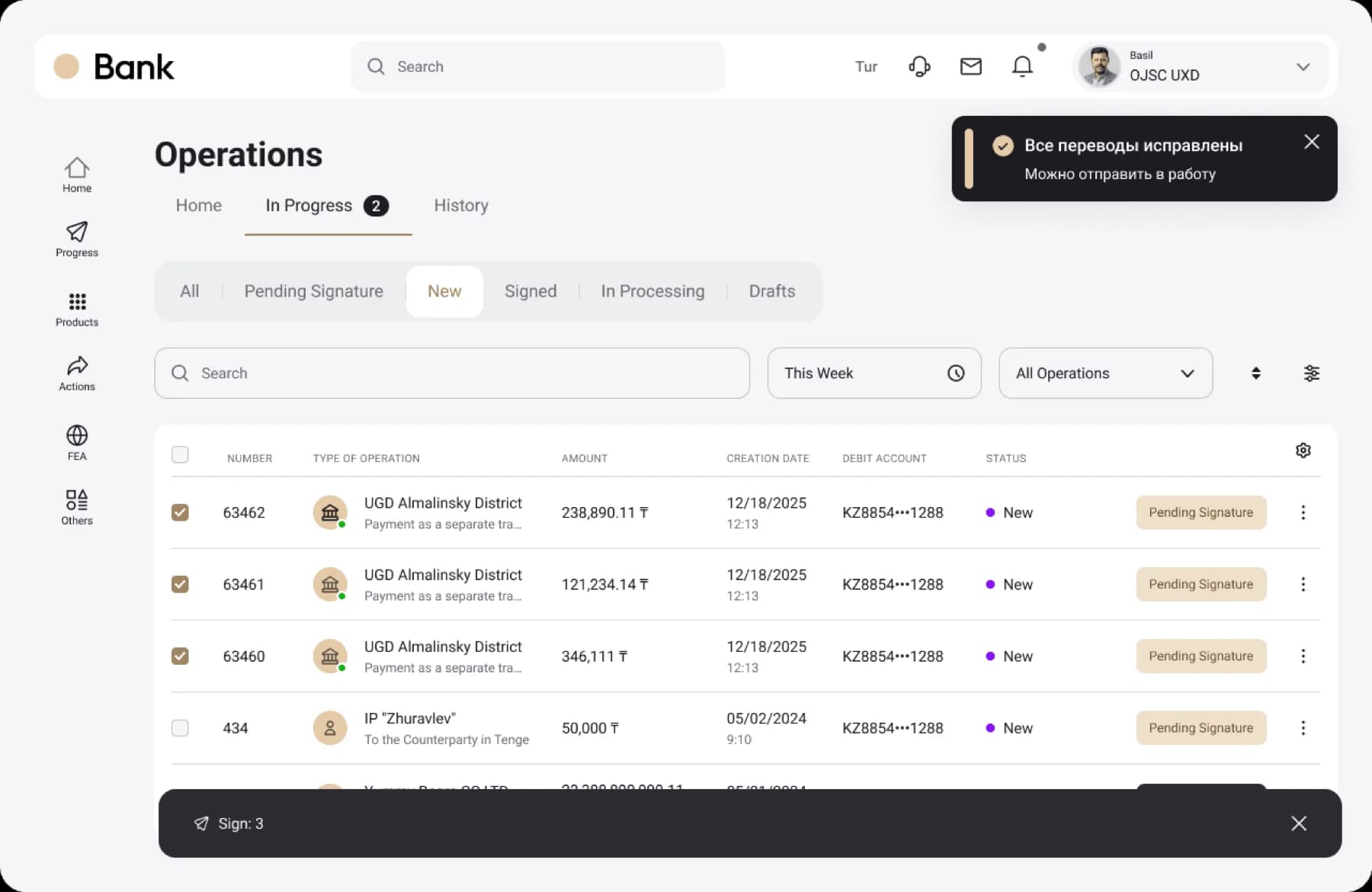1372x892 pixels.
Task: Open support via the headset icon
Action: tap(919, 66)
